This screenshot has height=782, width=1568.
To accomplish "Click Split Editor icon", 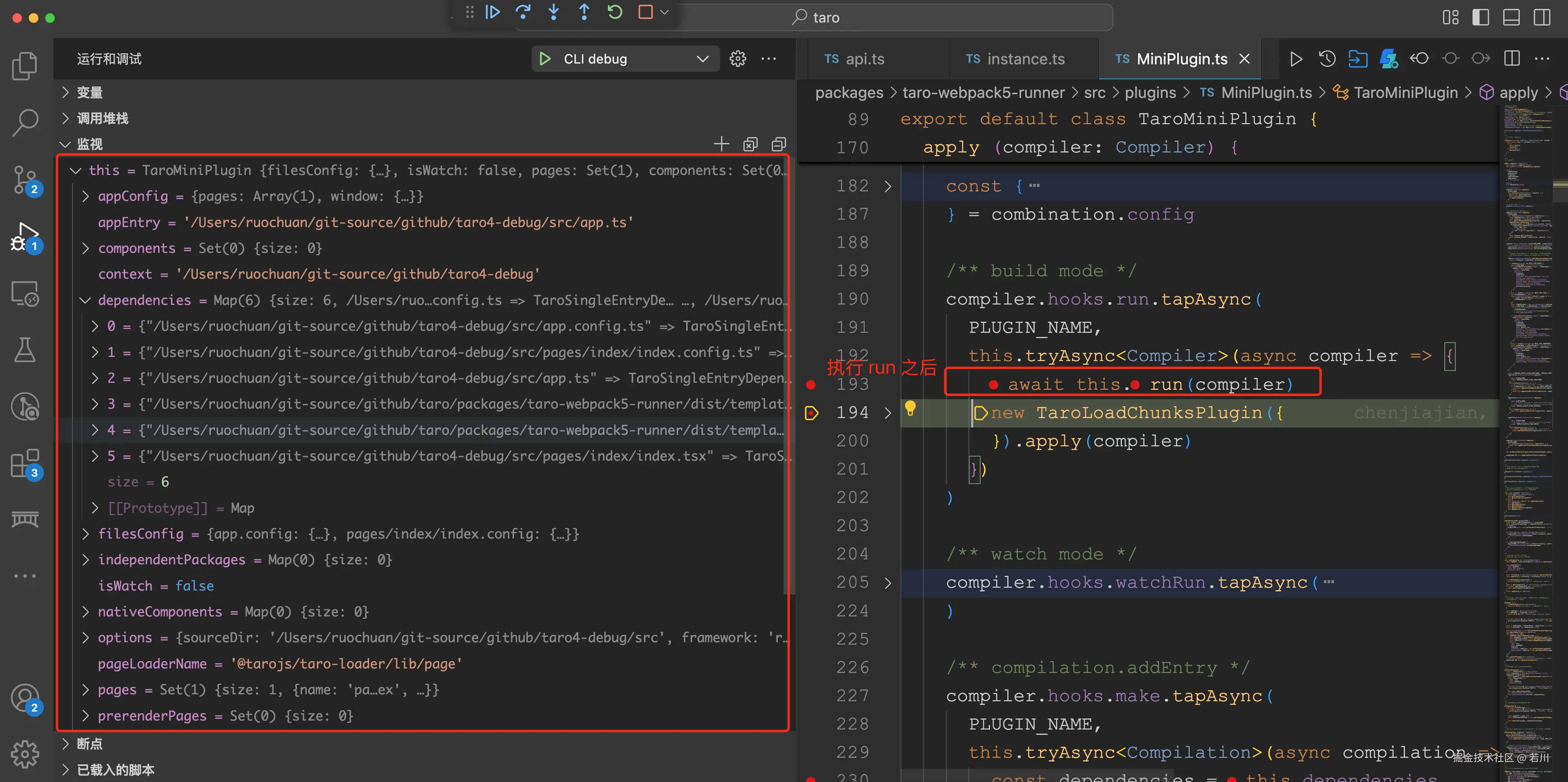I will (1511, 59).
